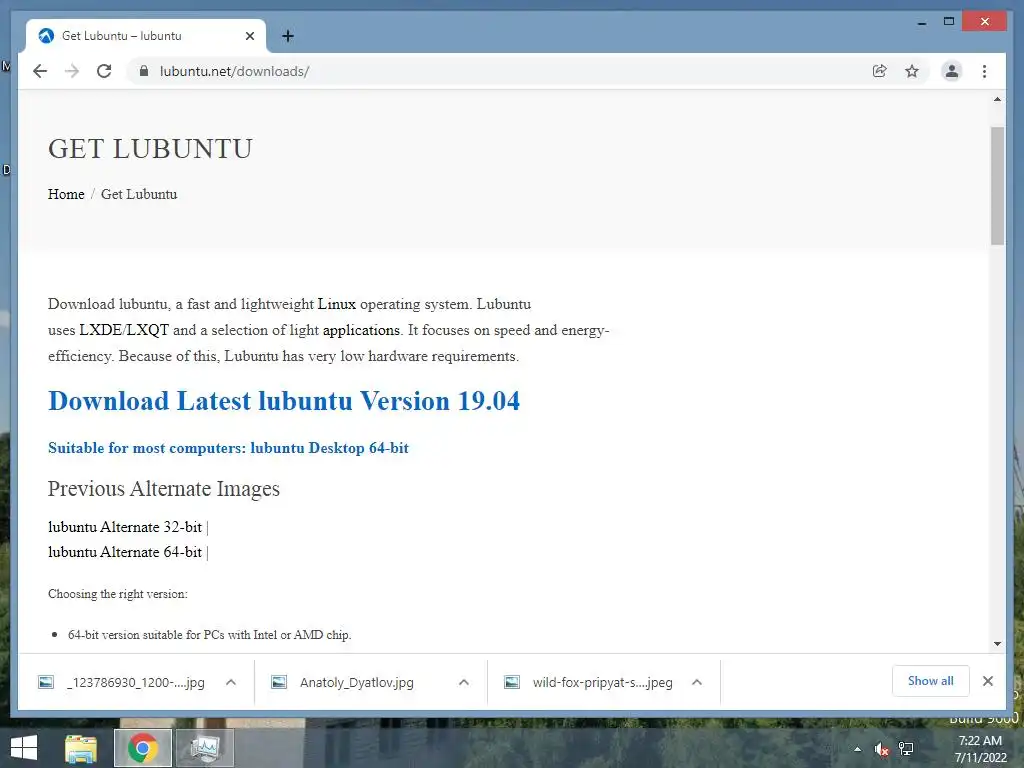Open the Chrome profile avatar menu
This screenshot has width=1024, height=768.
pyautogui.click(x=952, y=71)
